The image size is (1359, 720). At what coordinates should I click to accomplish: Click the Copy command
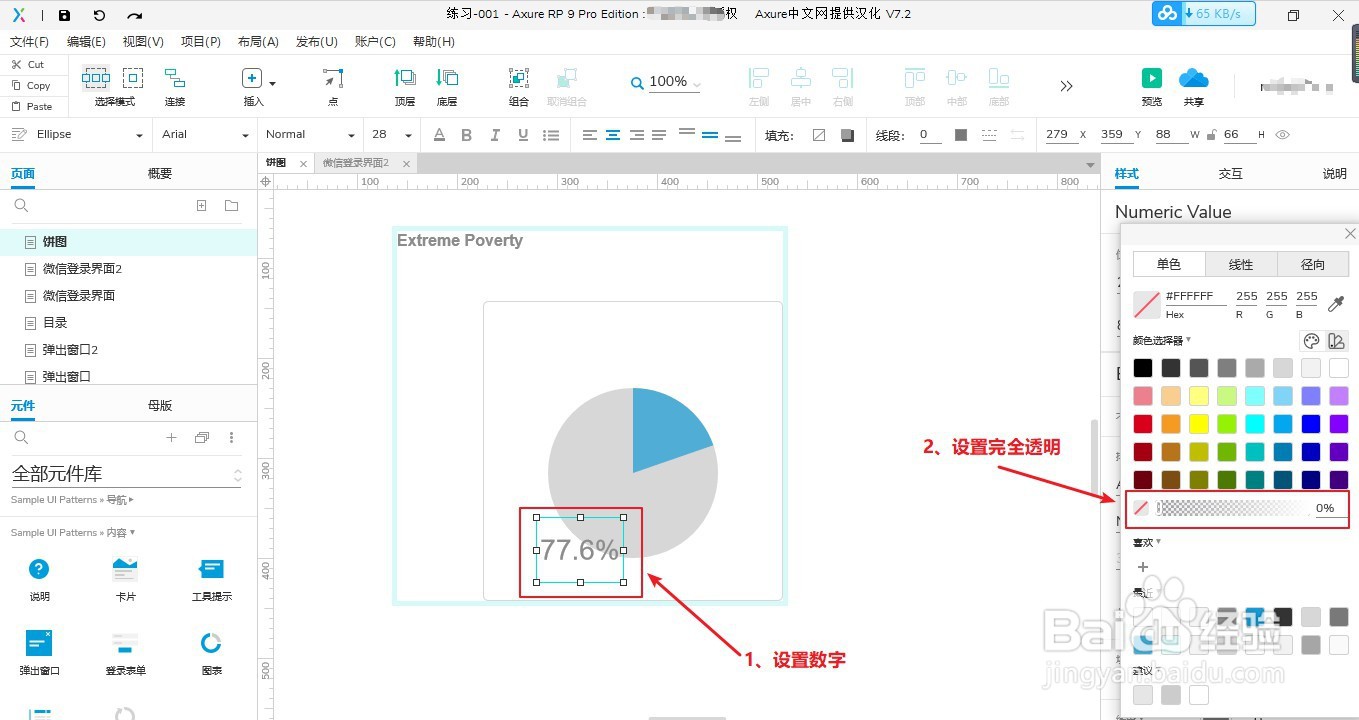click(31, 85)
